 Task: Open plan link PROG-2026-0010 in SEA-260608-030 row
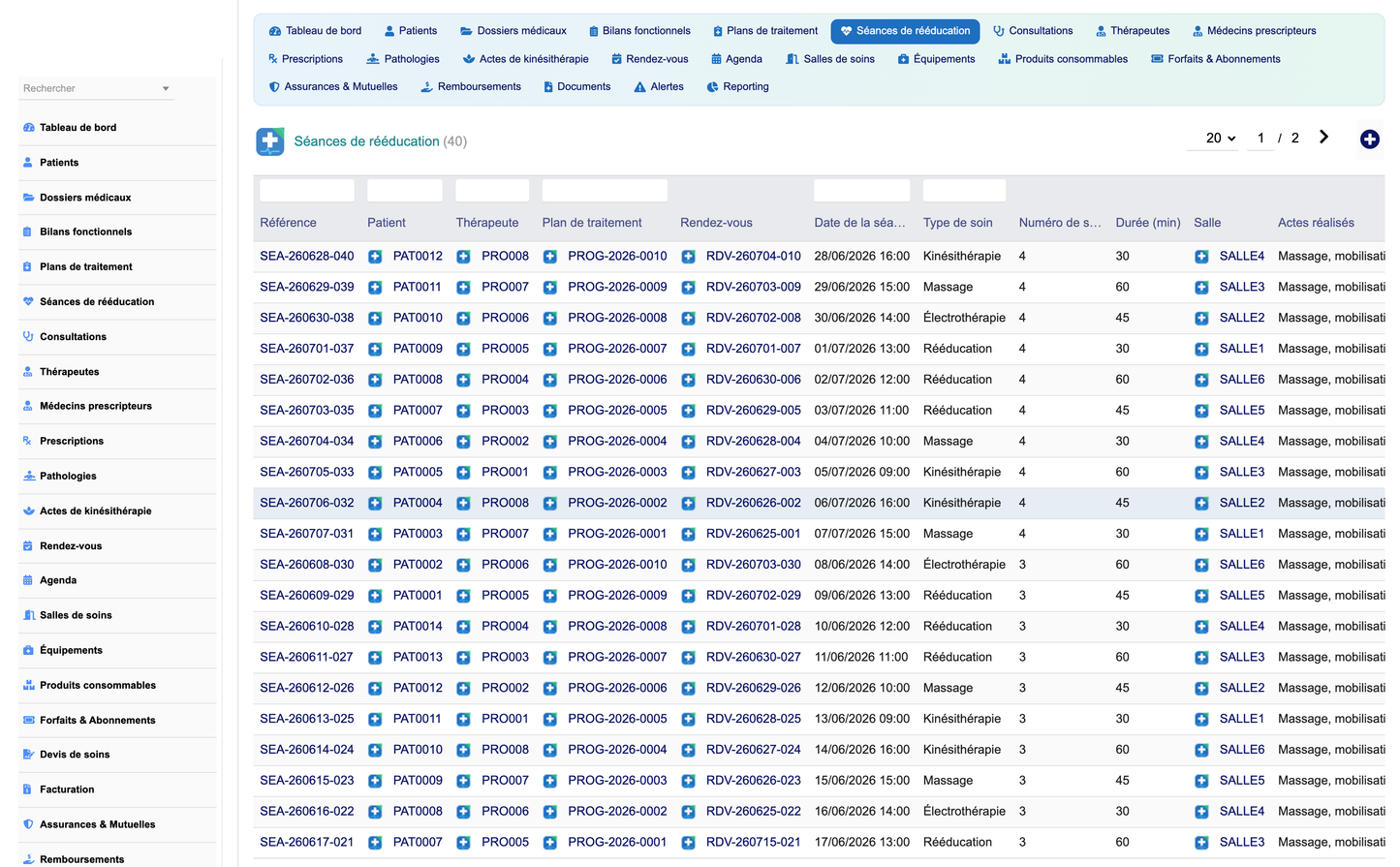click(x=617, y=565)
